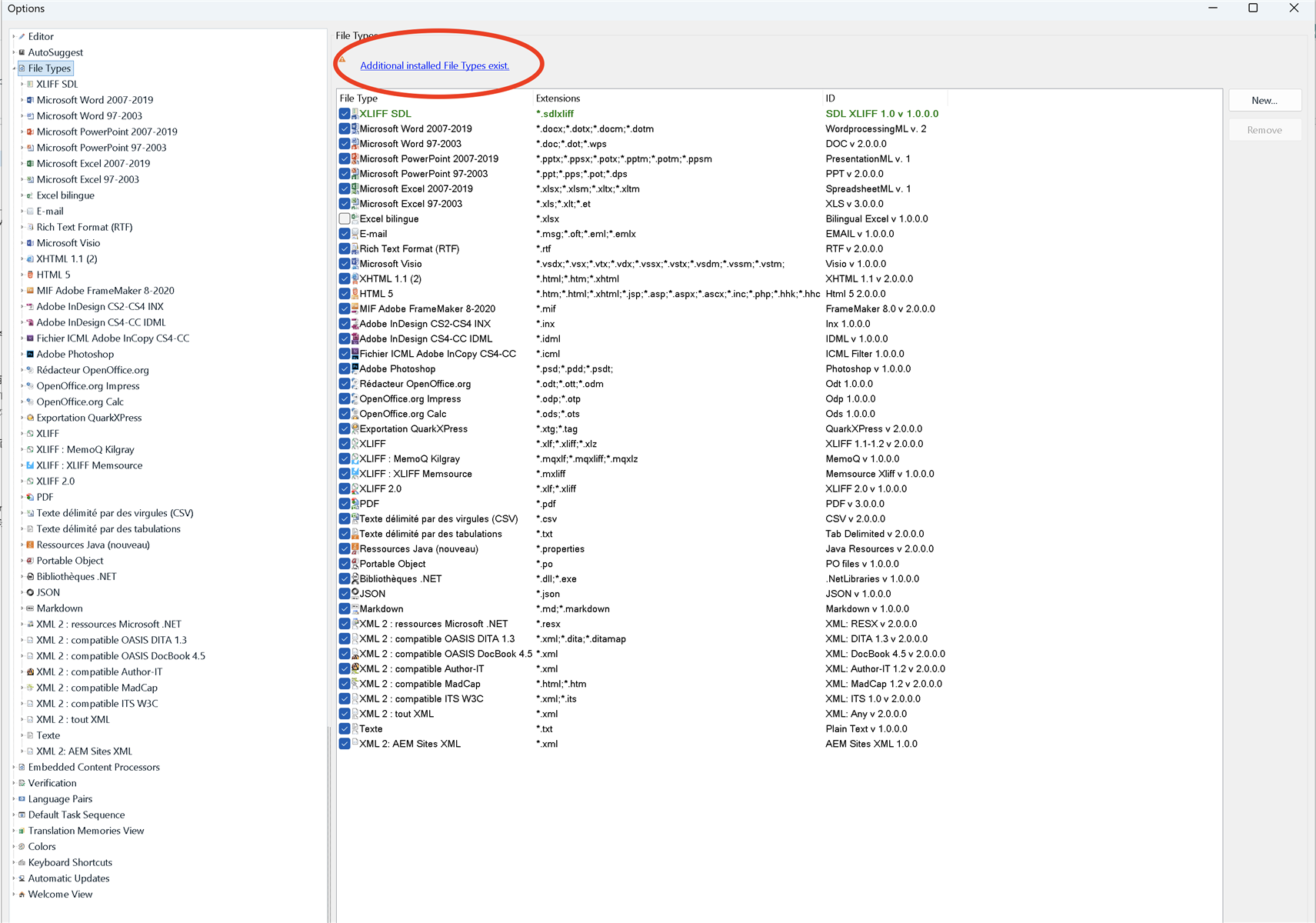Select XML 2 : tout XML in tree

pos(73,719)
